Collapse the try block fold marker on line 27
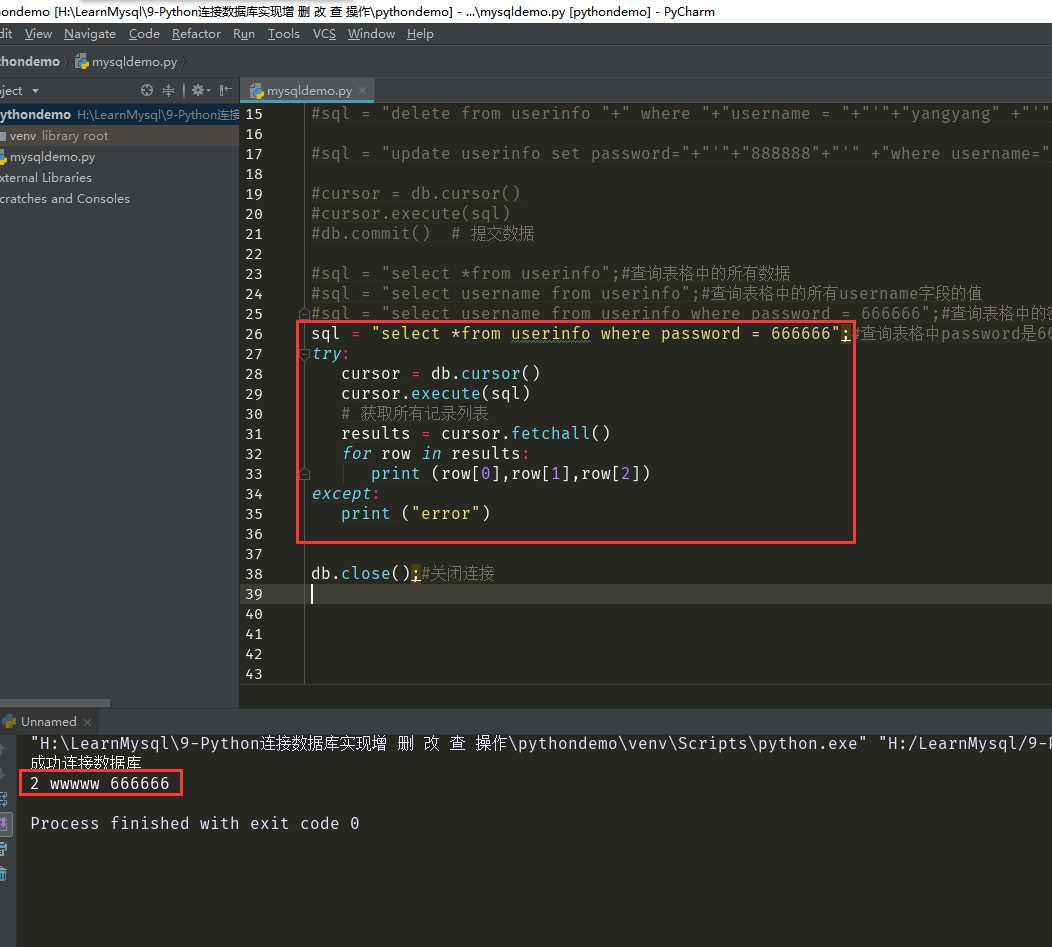The width and height of the screenshot is (1052, 947). [304, 354]
